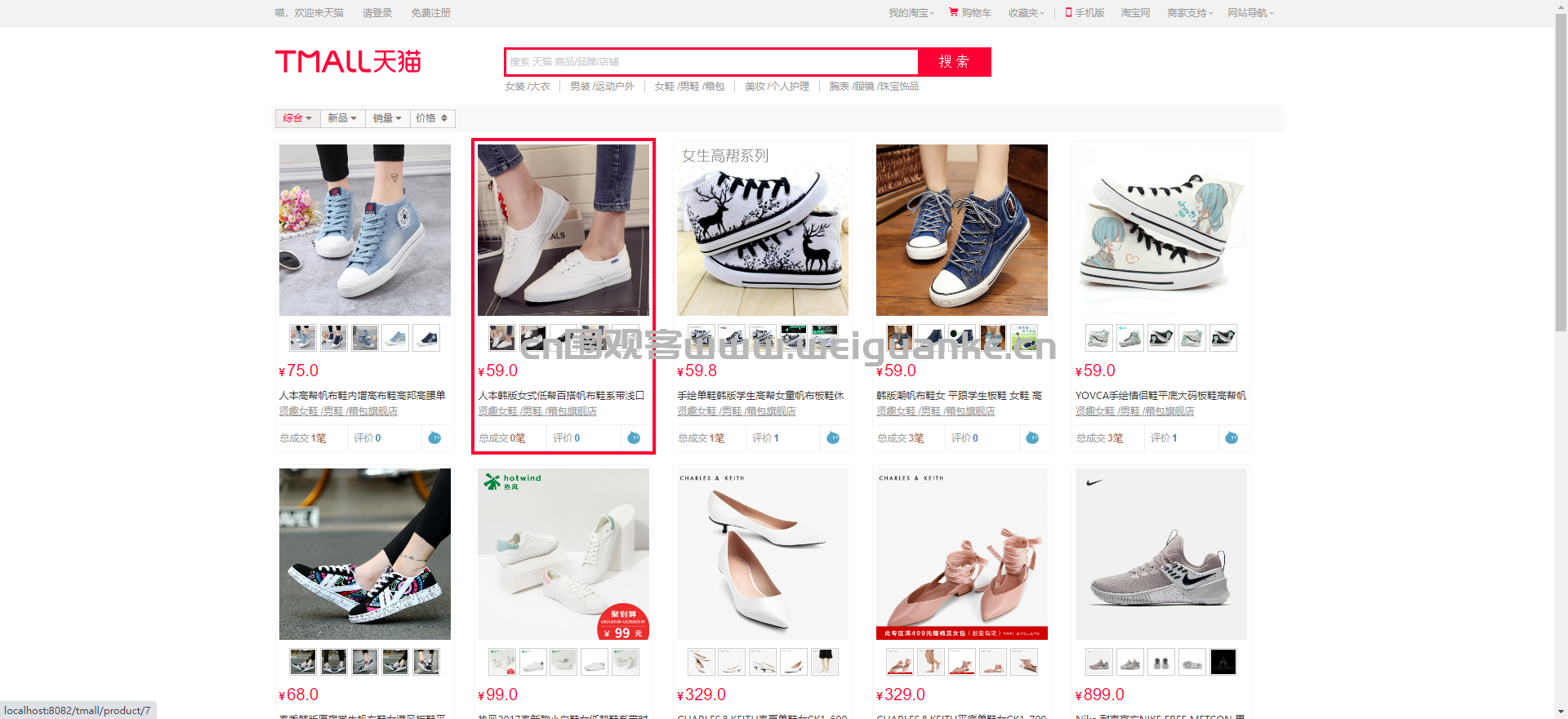The width and height of the screenshot is (1568, 719).
Task: Open the blue denim high-top shoe image
Action: click(x=365, y=230)
